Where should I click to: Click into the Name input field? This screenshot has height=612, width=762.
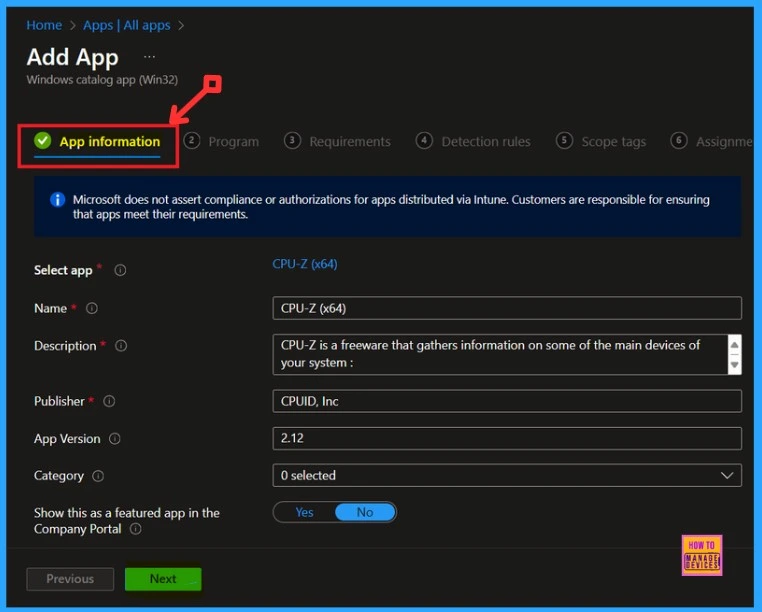tap(507, 308)
